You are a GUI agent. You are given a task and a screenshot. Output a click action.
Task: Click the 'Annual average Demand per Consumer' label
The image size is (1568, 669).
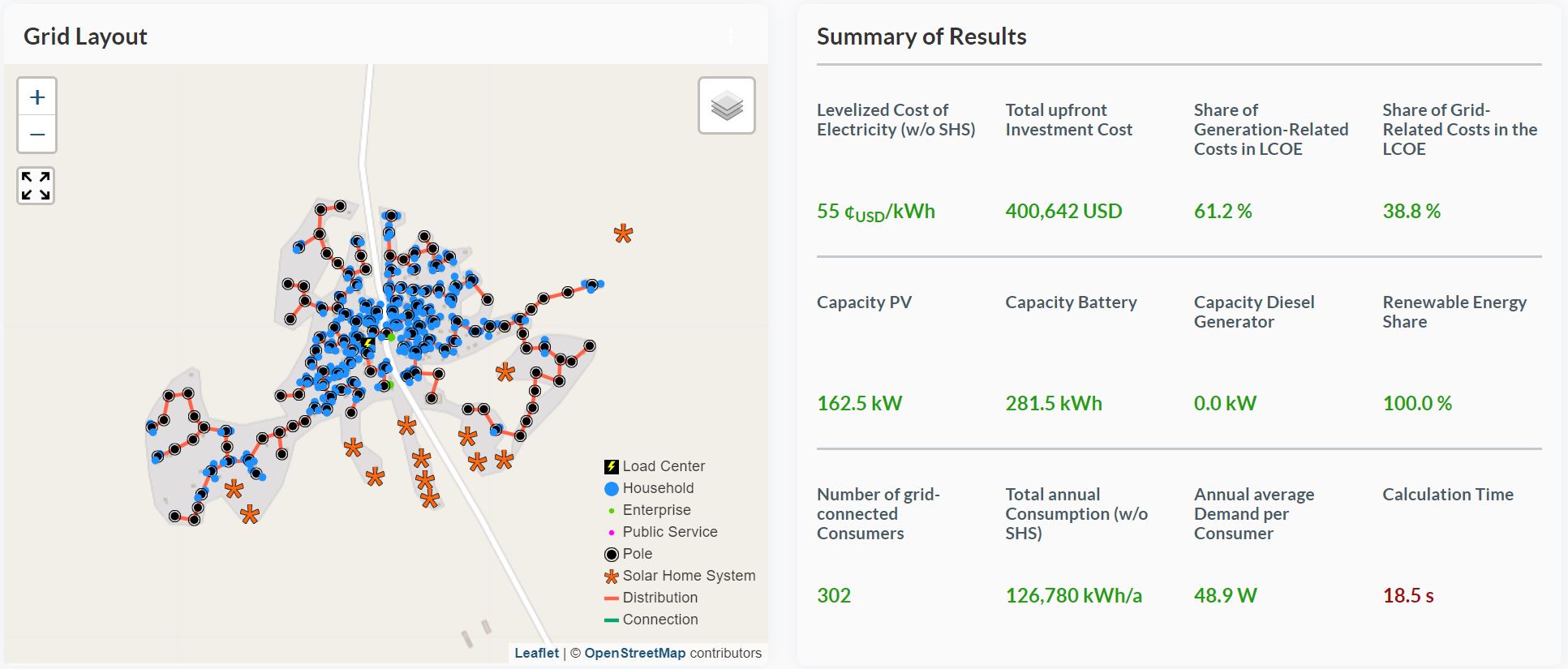point(1253,514)
